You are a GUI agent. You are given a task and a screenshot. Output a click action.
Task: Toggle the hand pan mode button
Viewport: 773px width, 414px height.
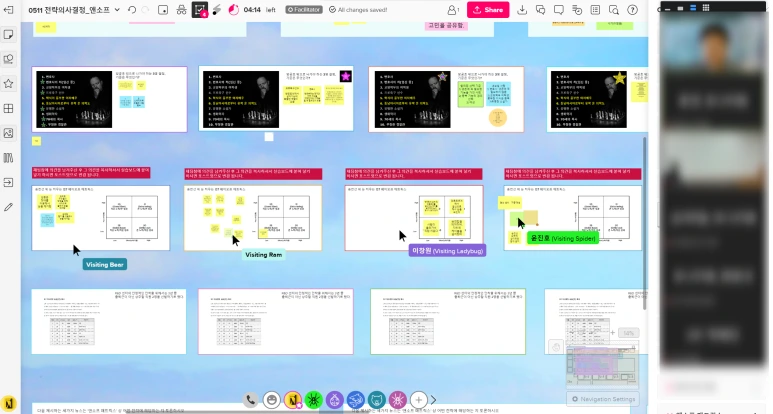pyautogui.click(x=556, y=347)
